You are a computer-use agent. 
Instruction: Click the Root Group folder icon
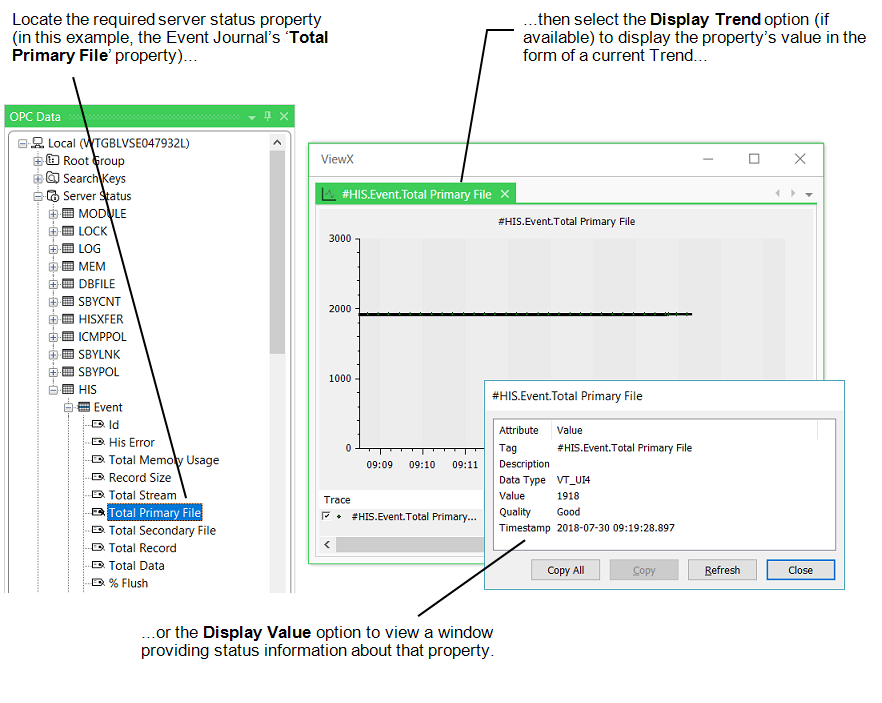tap(53, 161)
